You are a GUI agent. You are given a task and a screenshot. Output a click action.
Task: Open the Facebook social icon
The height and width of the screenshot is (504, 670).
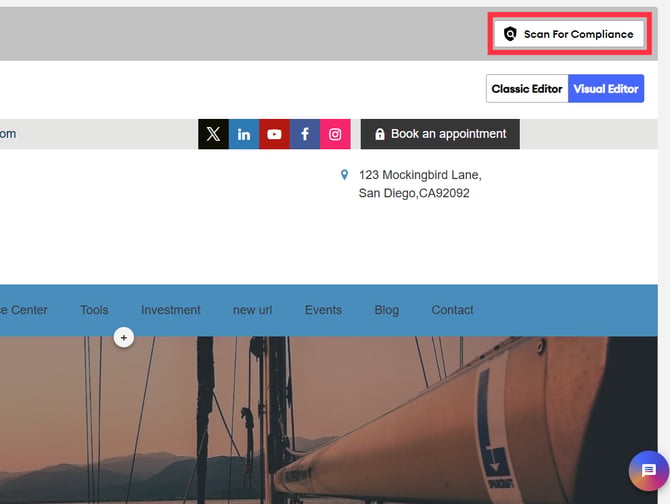305,134
